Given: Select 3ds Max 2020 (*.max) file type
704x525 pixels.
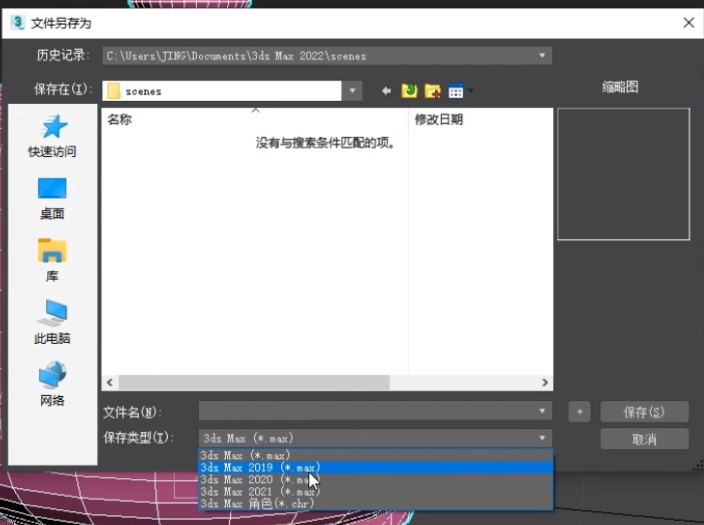Looking at the screenshot, I should (x=375, y=480).
